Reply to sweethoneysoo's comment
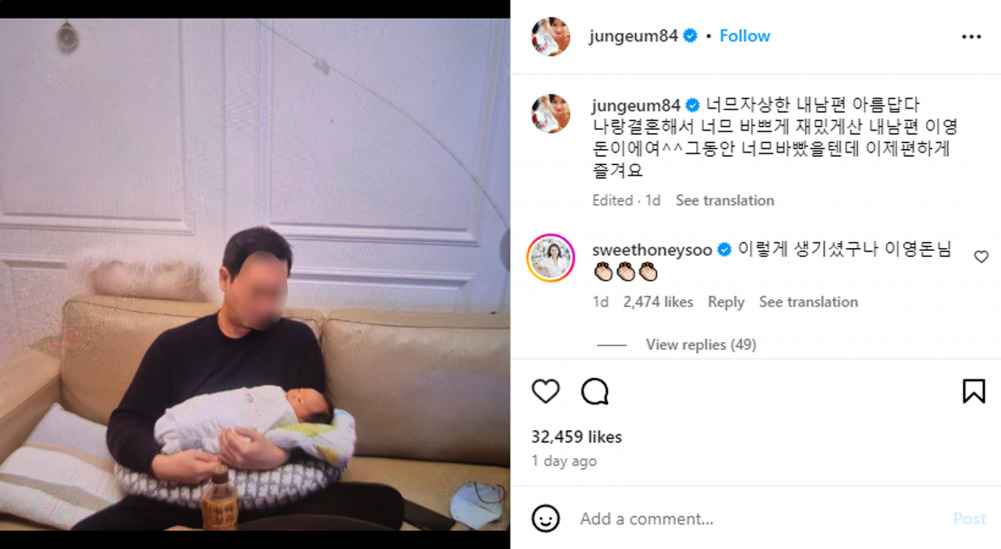Screen dimensions: 1001x549 click(x=726, y=302)
